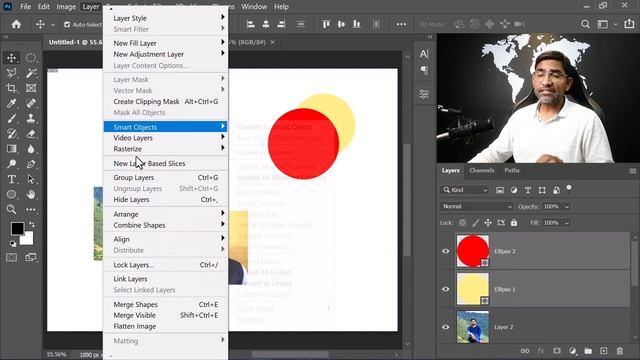
Task: Create a new layer with plus icon
Action: pyautogui.click(x=604, y=351)
